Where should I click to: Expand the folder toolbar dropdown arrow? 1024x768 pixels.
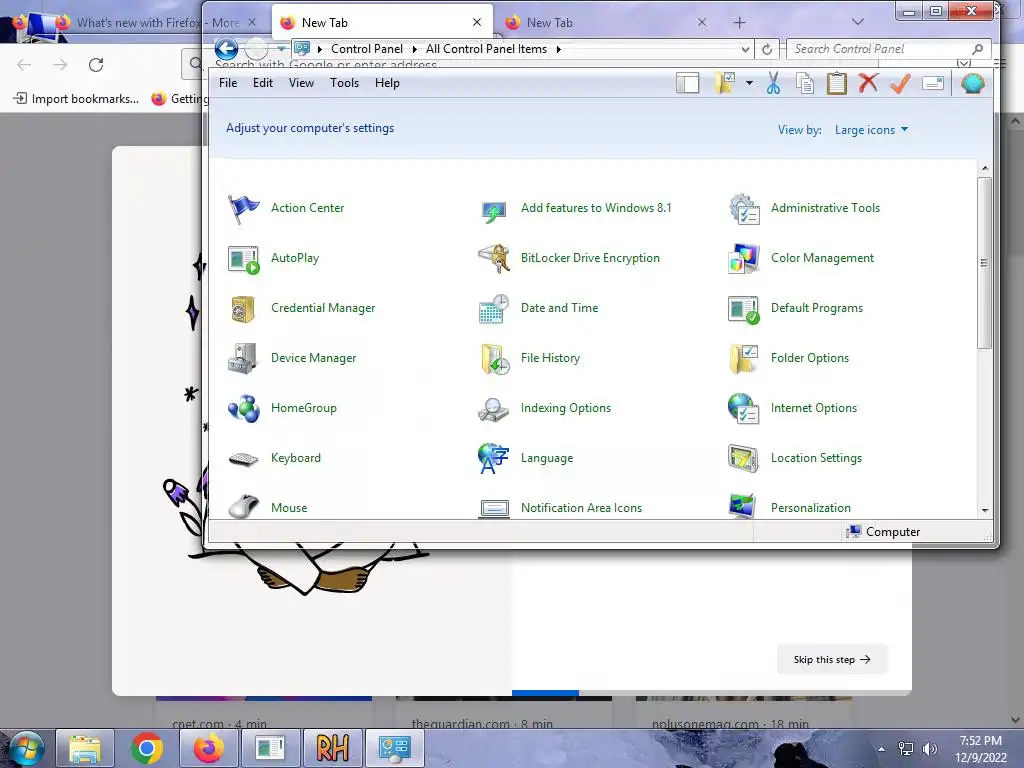click(749, 83)
